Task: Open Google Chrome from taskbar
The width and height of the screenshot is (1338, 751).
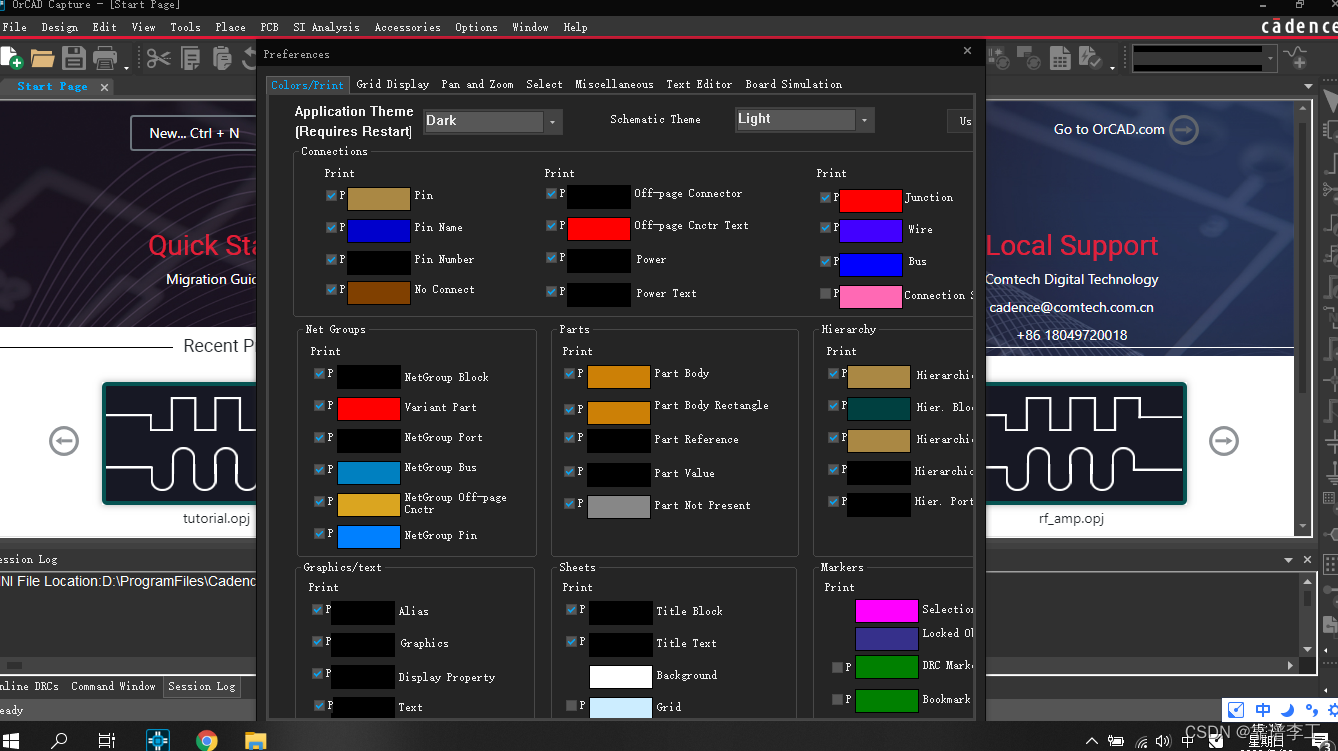Action: coord(207,740)
